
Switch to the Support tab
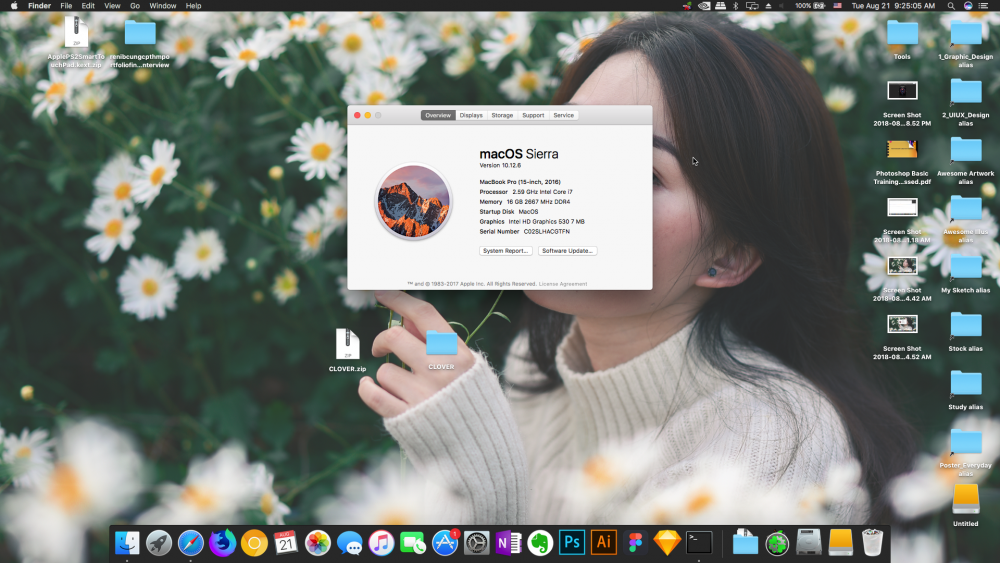[x=533, y=115]
